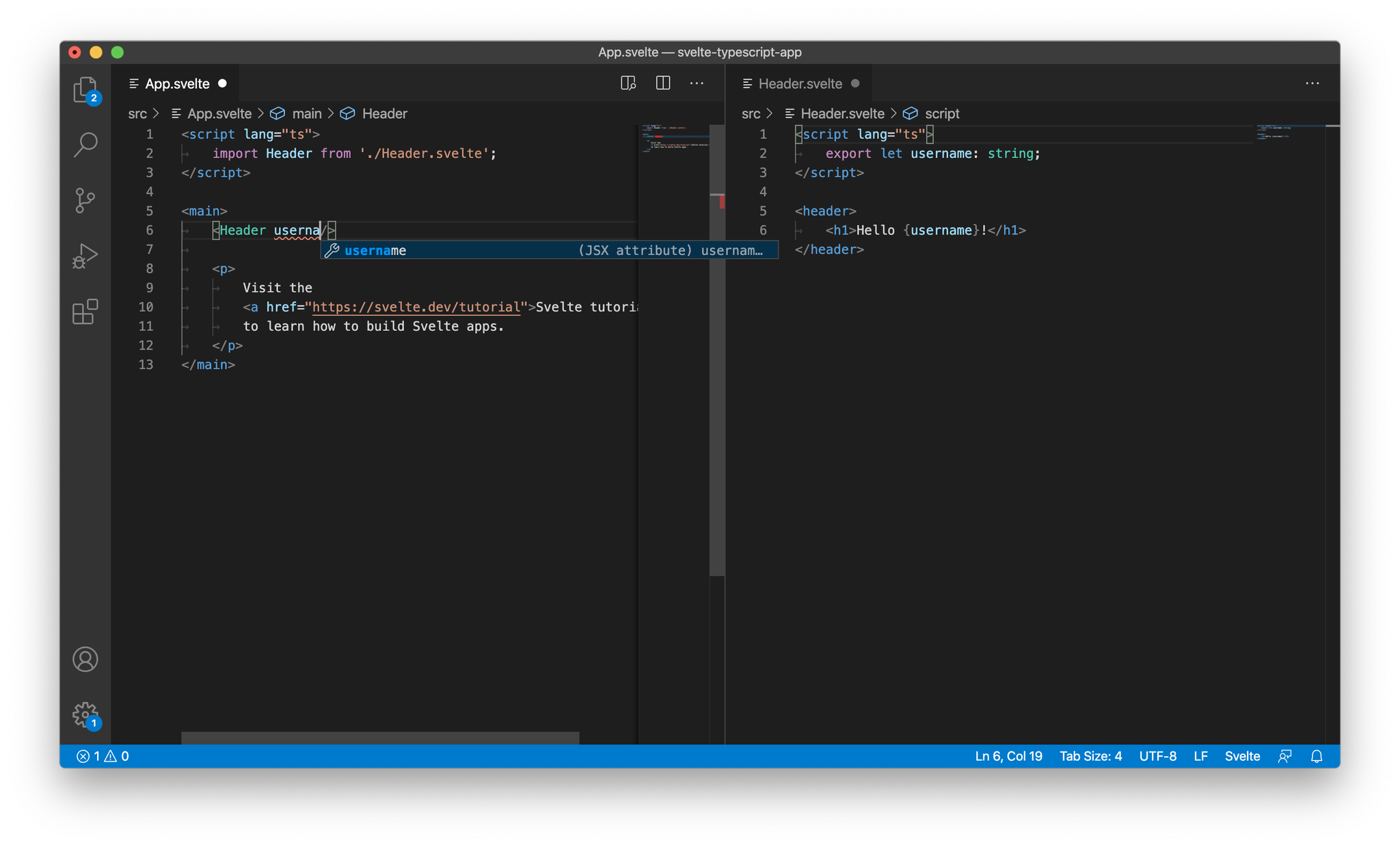Click the horizontal scrollbar in left editor
The width and height of the screenshot is (1400, 847).
379,738
